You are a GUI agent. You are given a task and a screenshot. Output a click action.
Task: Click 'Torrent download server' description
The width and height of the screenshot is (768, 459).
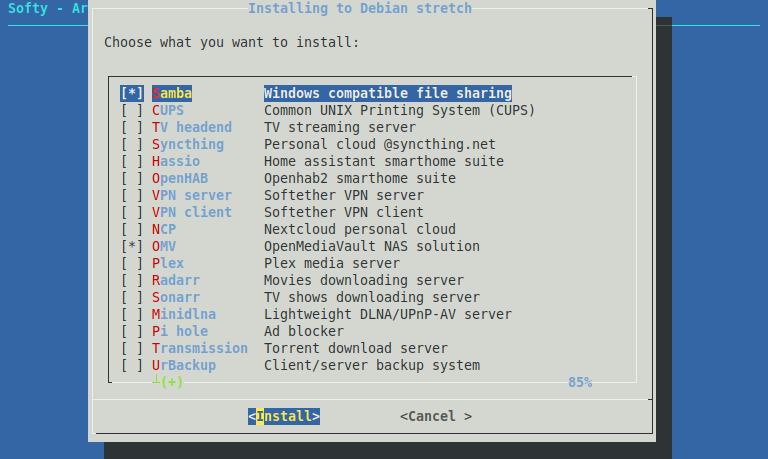(x=356, y=348)
